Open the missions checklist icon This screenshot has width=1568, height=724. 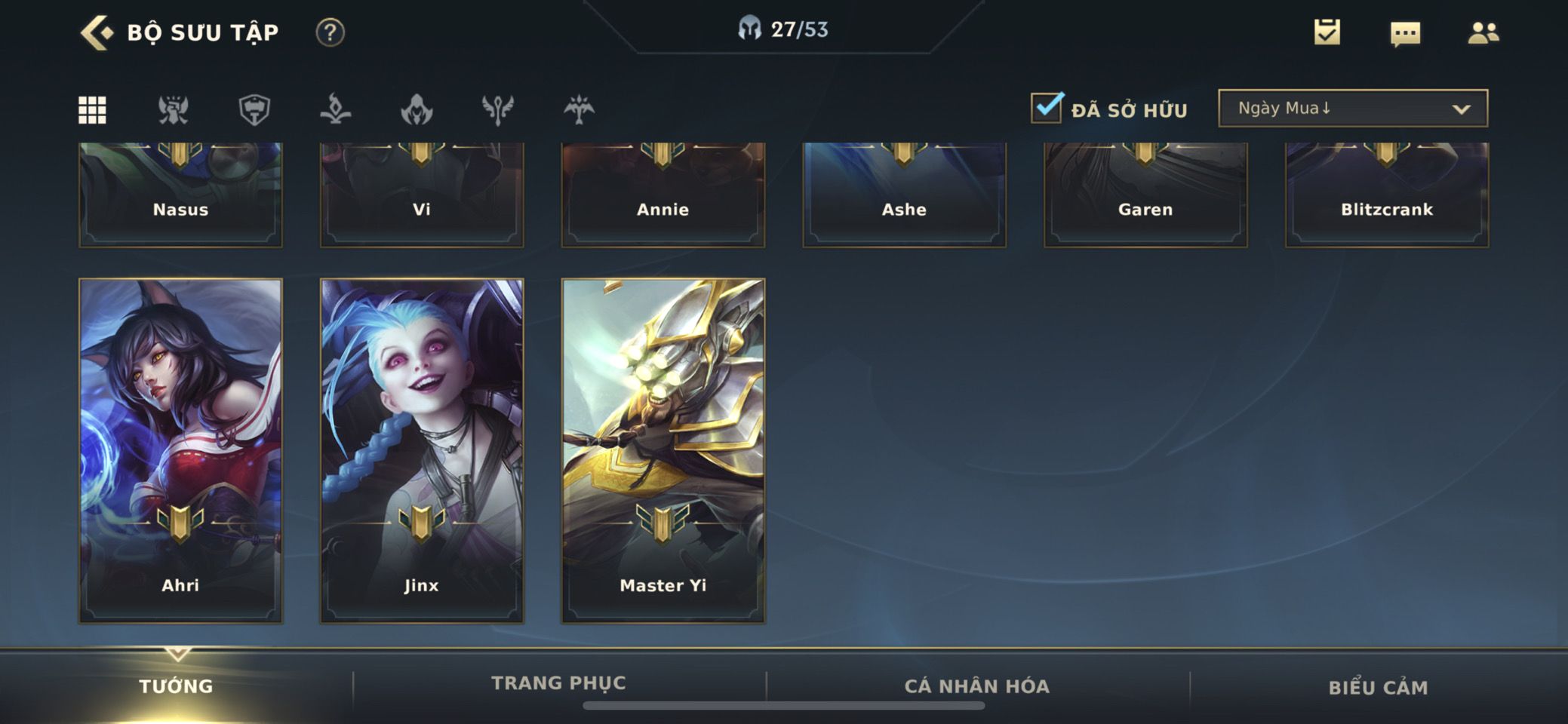coord(1327,32)
